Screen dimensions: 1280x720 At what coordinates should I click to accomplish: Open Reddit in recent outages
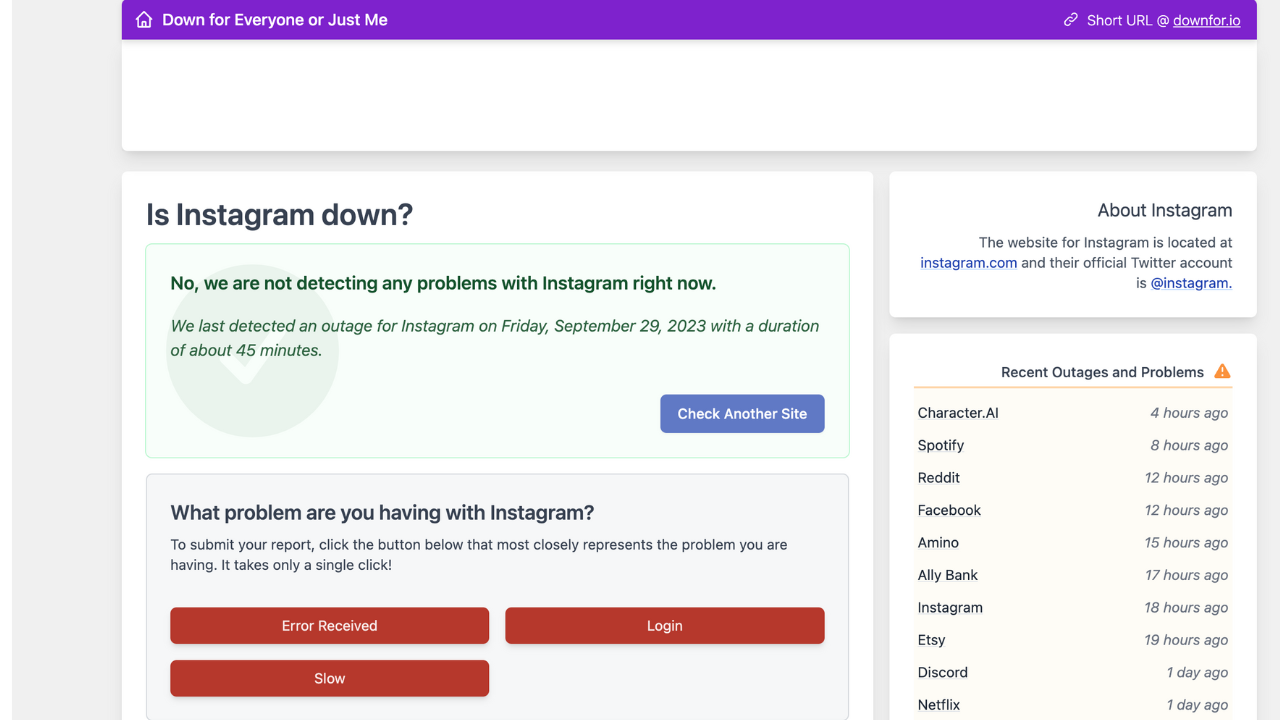click(938, 478)
